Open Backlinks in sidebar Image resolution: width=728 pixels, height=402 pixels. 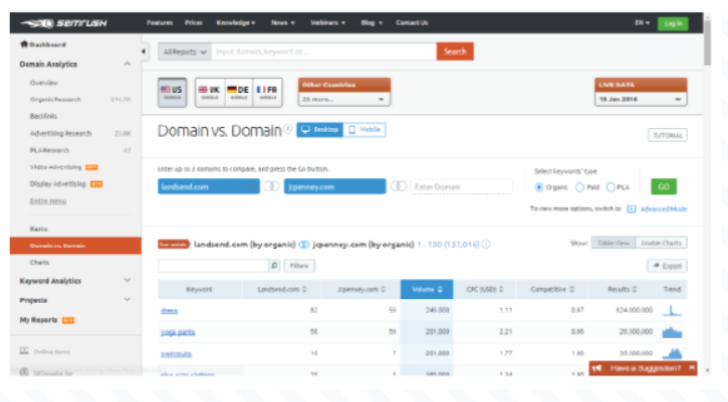[x=43, y=116]
